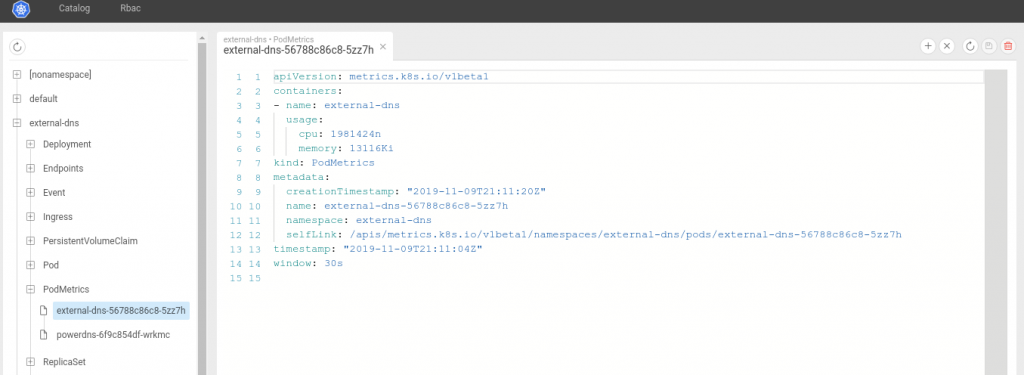1024x375 pixels.
Task: Expand the default namespace node
Action: click(x=17, y=99)
